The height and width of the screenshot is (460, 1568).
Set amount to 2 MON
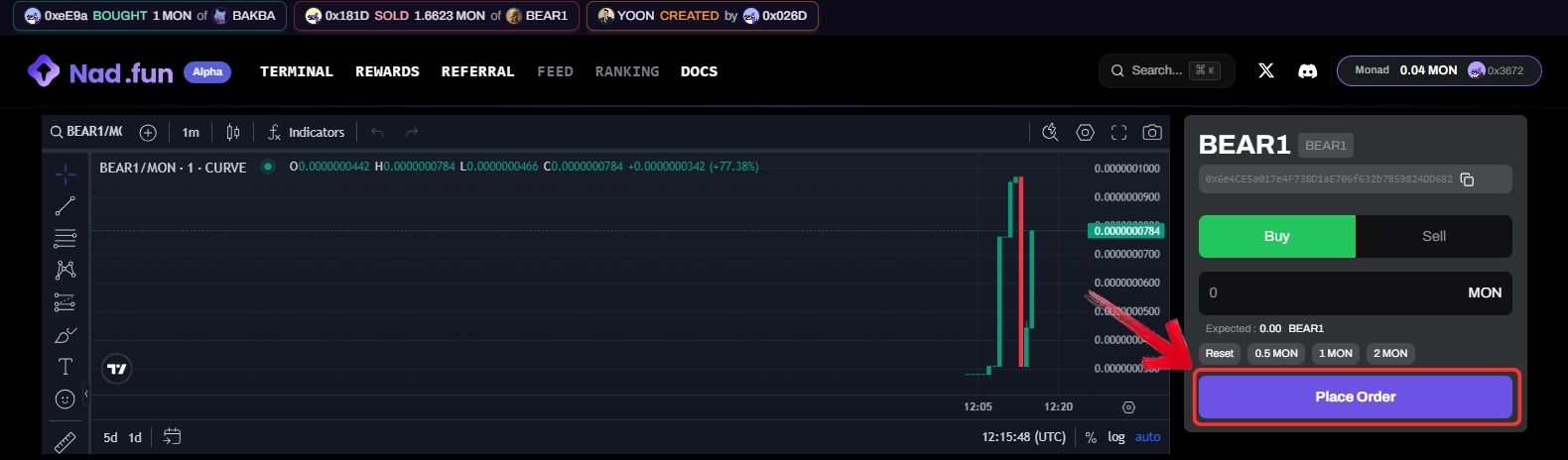[1390, 354]
